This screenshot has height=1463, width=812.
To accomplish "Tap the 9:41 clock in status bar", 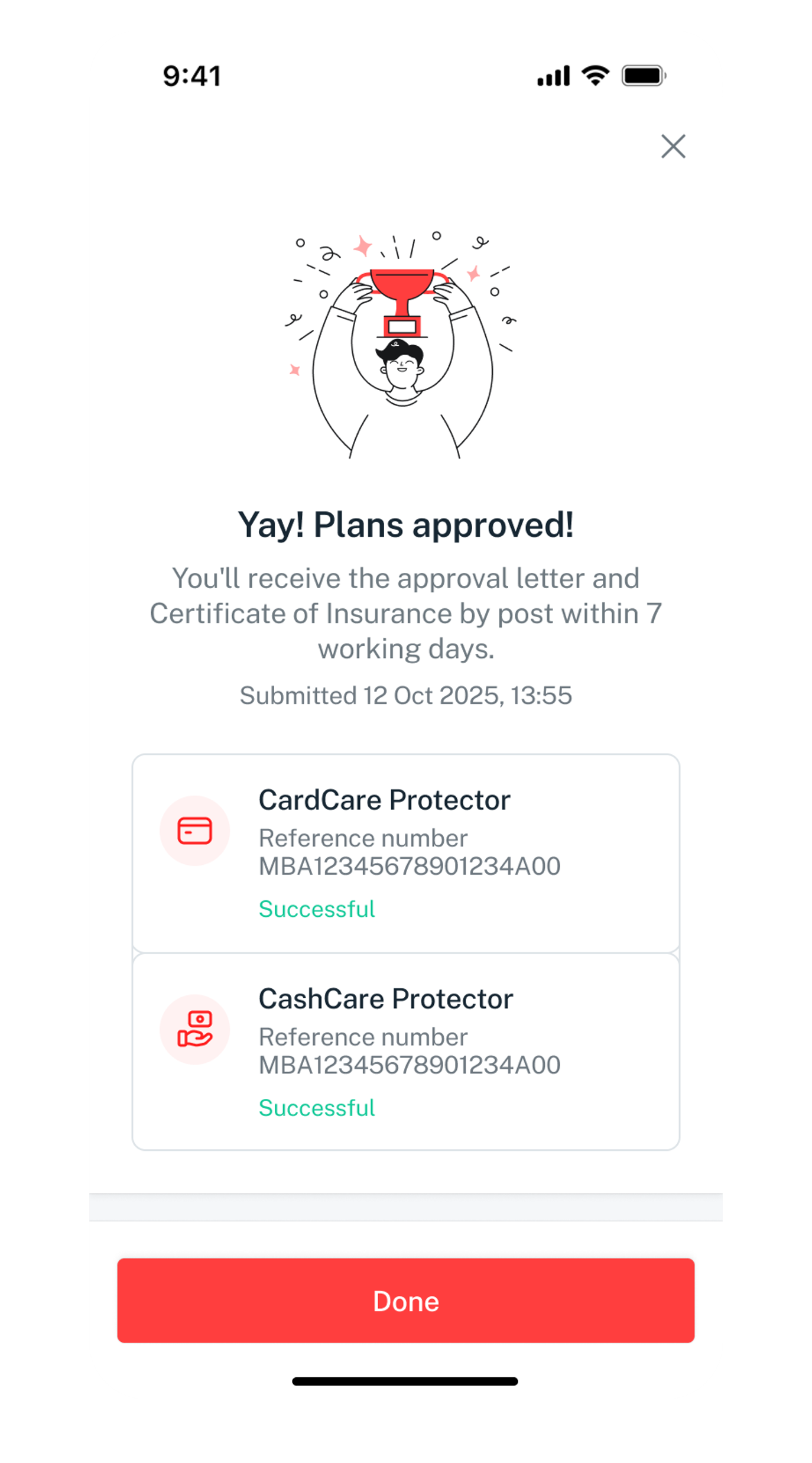I will coord(191,76).
